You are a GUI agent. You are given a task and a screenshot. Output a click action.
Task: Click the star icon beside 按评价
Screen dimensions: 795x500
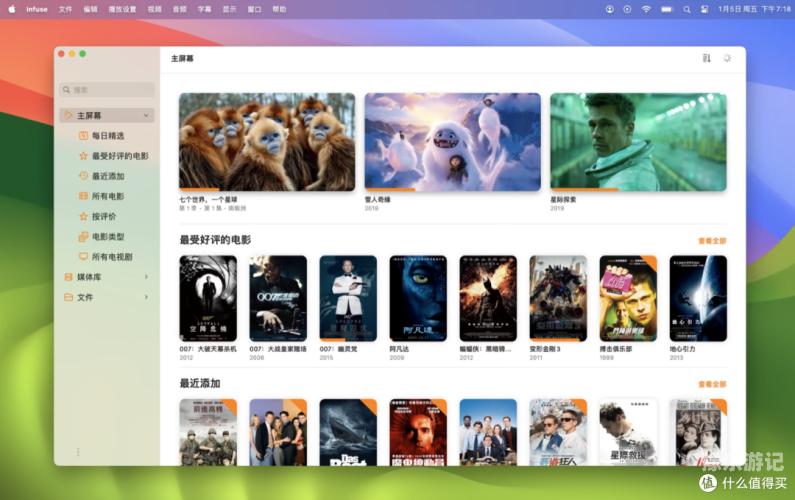pyautogui.click(x=84, y=216)
